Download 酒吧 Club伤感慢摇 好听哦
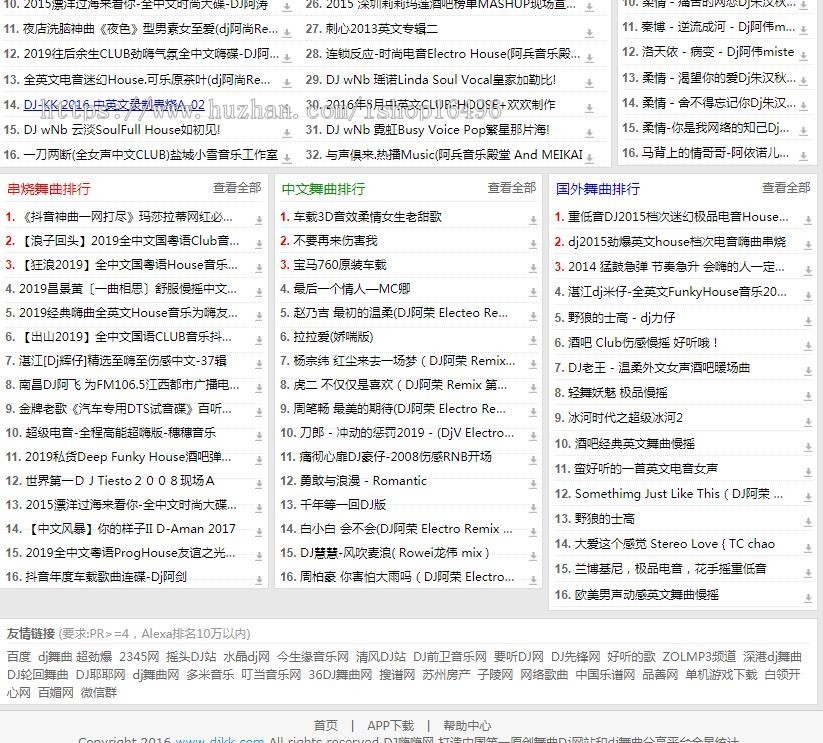This screenshot has height=743, width=823. pos(808,346)
